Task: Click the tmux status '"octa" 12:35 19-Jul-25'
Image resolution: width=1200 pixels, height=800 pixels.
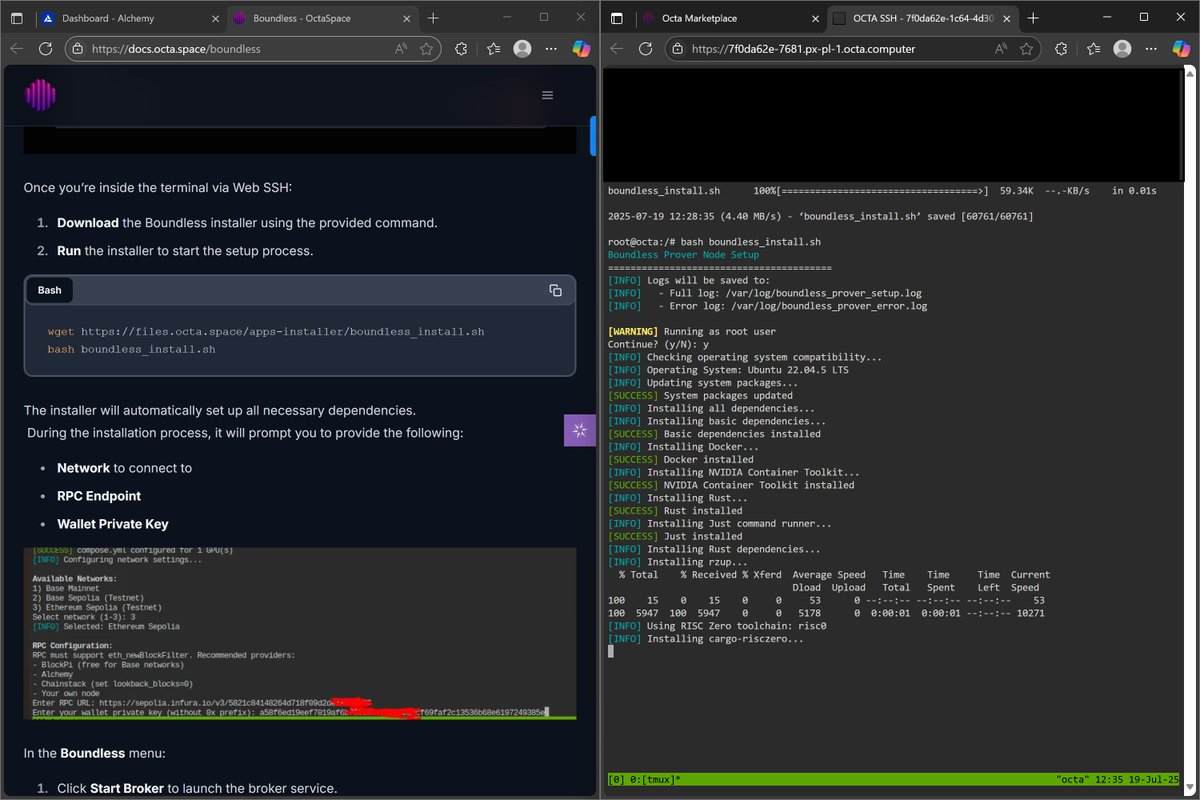Action: click(x=1117, y=779)
